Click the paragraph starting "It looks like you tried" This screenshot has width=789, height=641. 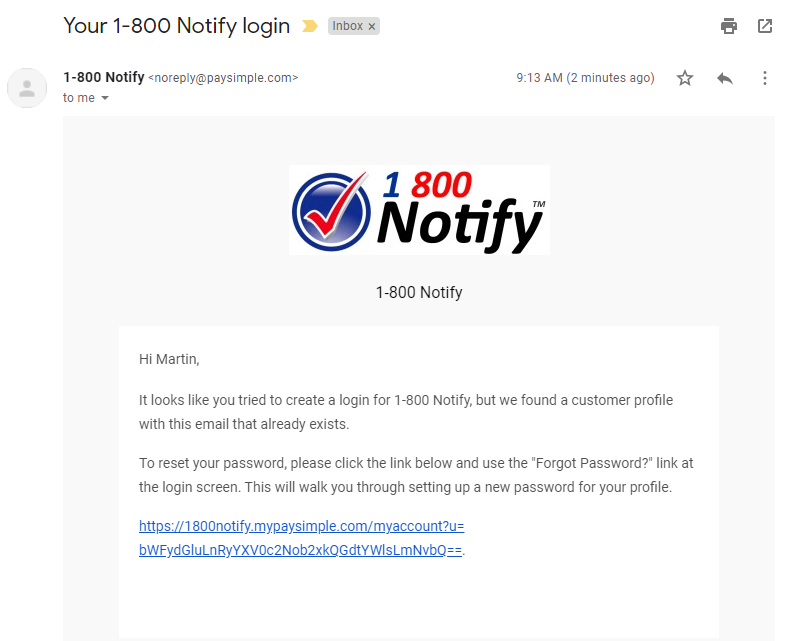pyautogui.click(x=405, y=411)
